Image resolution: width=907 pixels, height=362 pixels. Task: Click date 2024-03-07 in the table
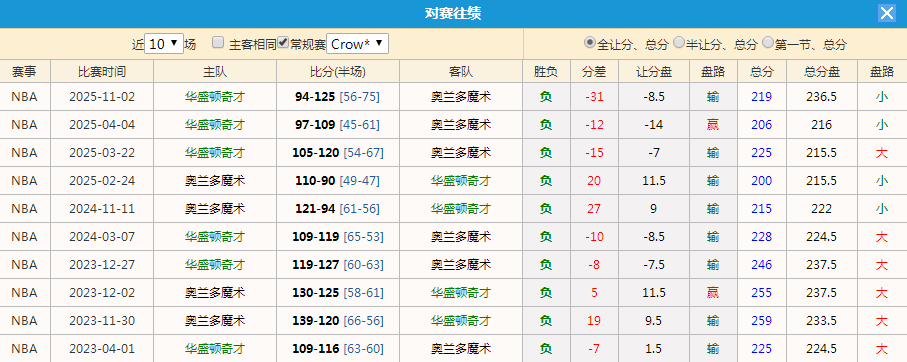click(x=102, y=237)
